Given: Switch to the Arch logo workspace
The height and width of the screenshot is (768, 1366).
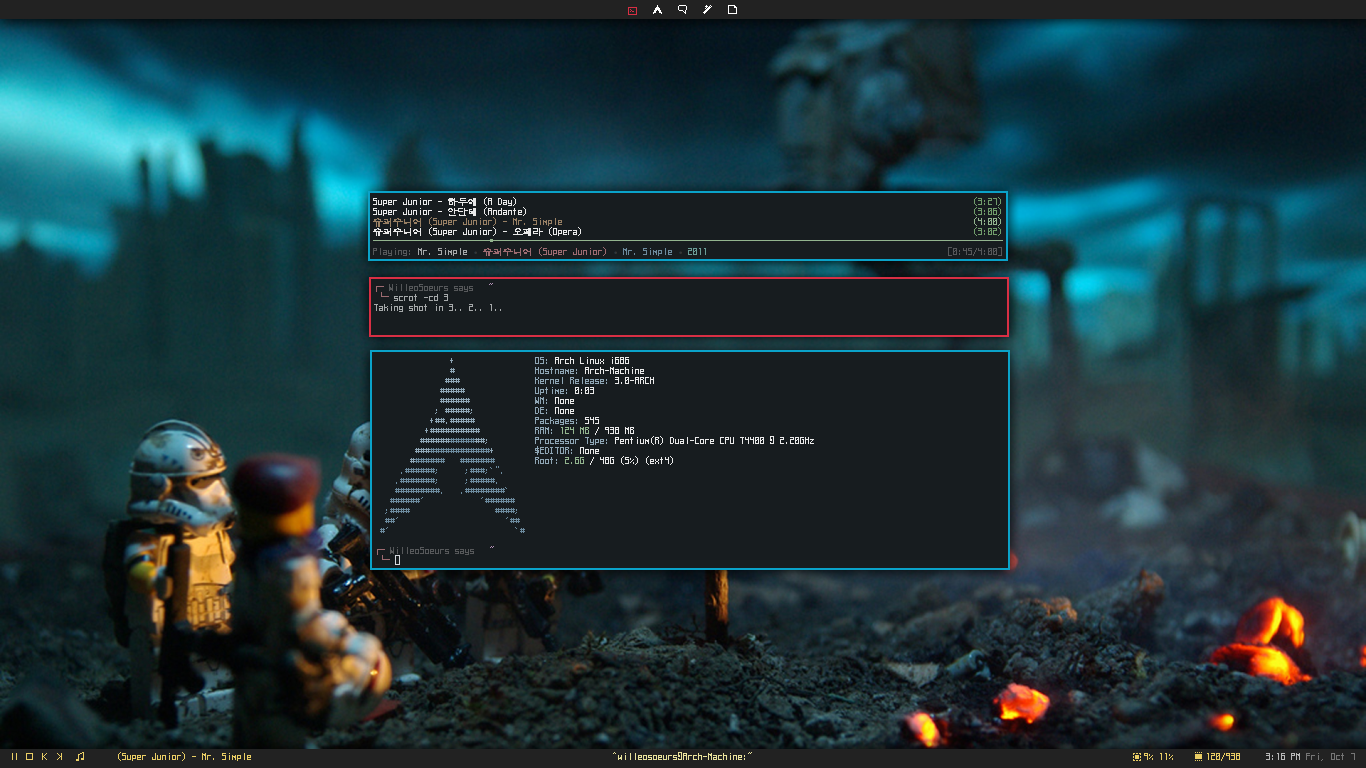Looking at the screenshot, I should point(657,10).
